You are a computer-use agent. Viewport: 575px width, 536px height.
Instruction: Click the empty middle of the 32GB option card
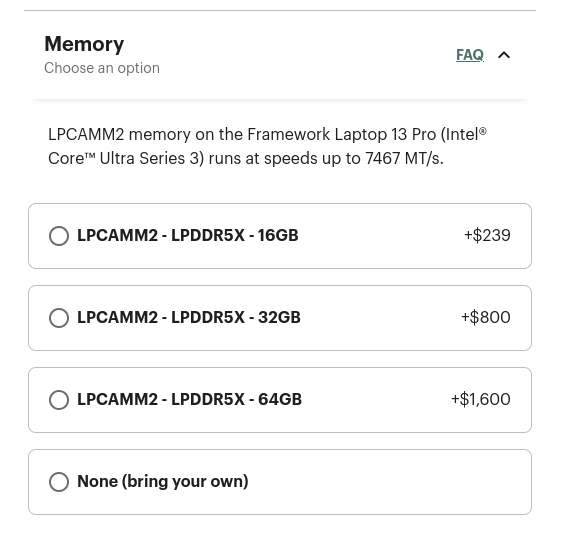(381, 318)
